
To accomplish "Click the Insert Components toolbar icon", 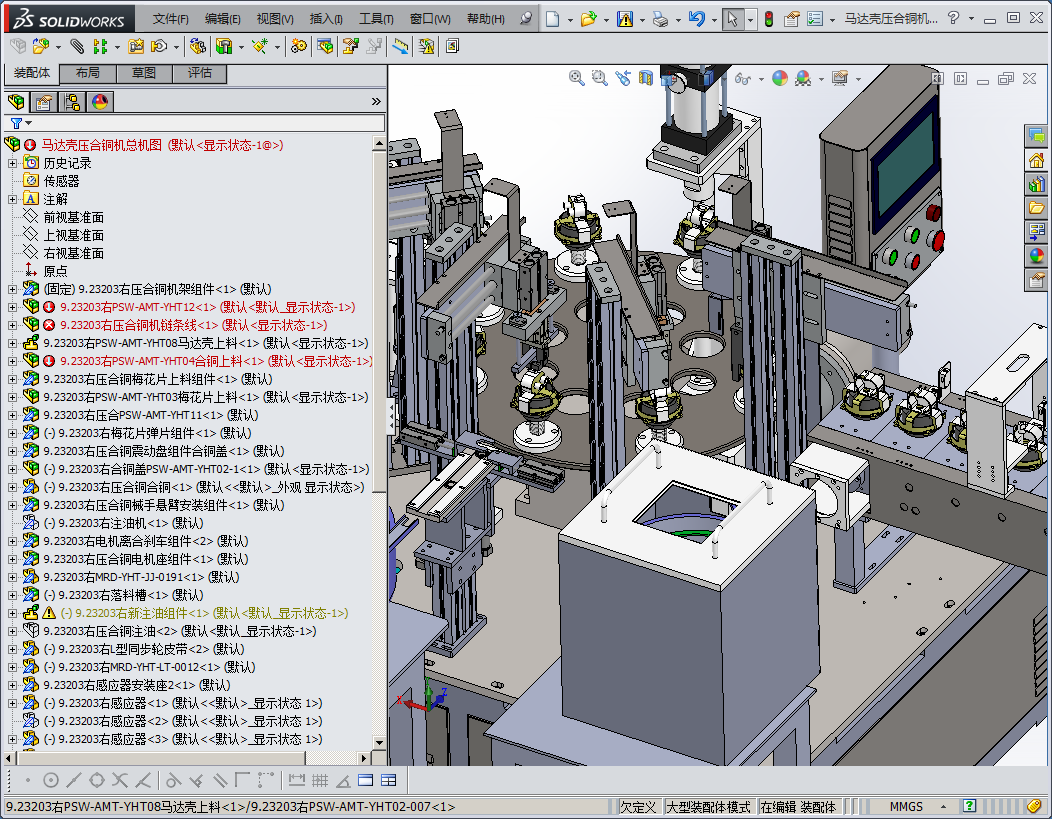I will (x=40, y=46).
